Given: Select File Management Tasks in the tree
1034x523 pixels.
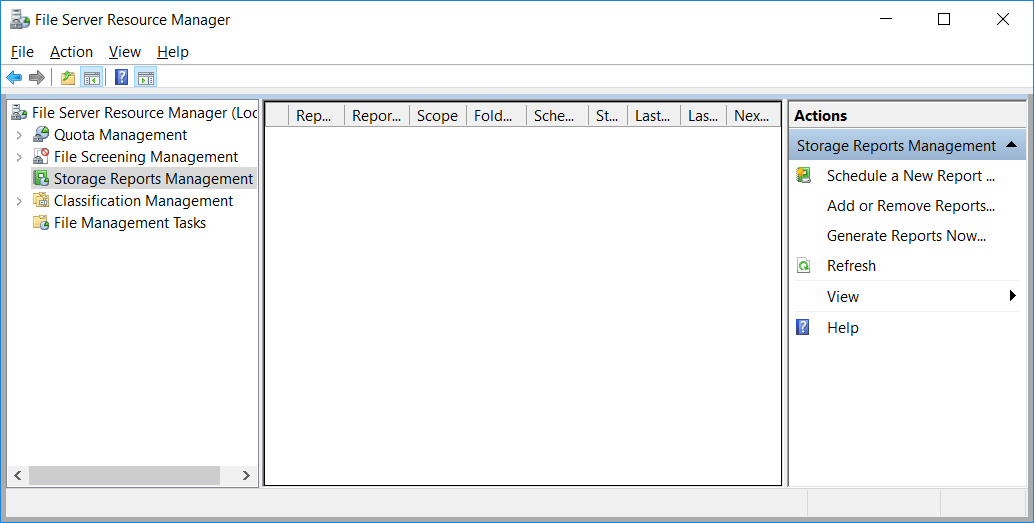Looking at the screenshot, I should [130, 223].
